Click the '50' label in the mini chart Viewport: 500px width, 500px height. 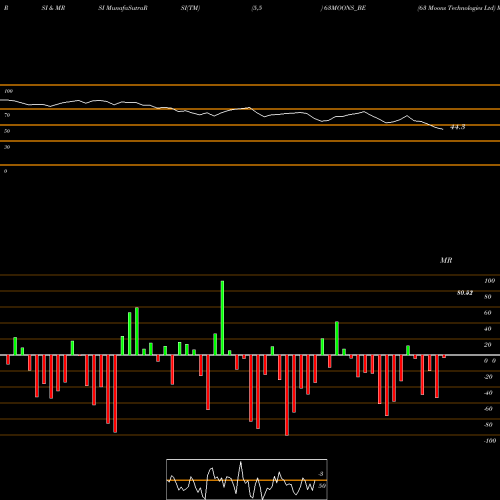tap(322, 486)
